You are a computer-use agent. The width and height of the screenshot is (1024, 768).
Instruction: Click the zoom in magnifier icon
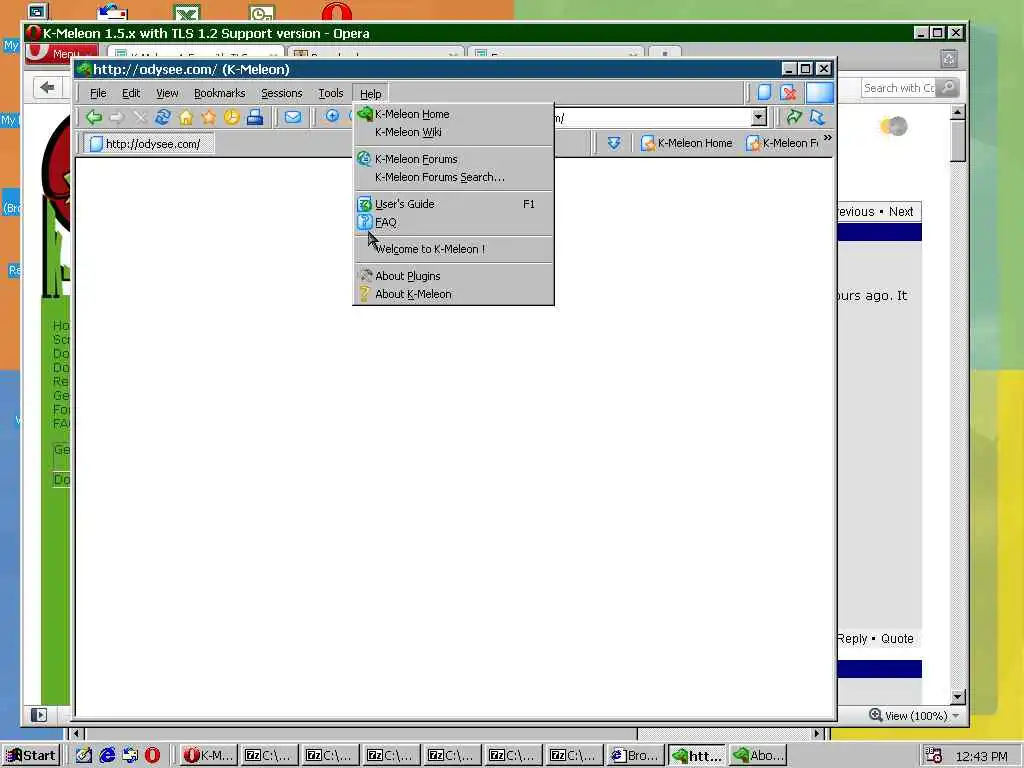click(x=332, y=117)
